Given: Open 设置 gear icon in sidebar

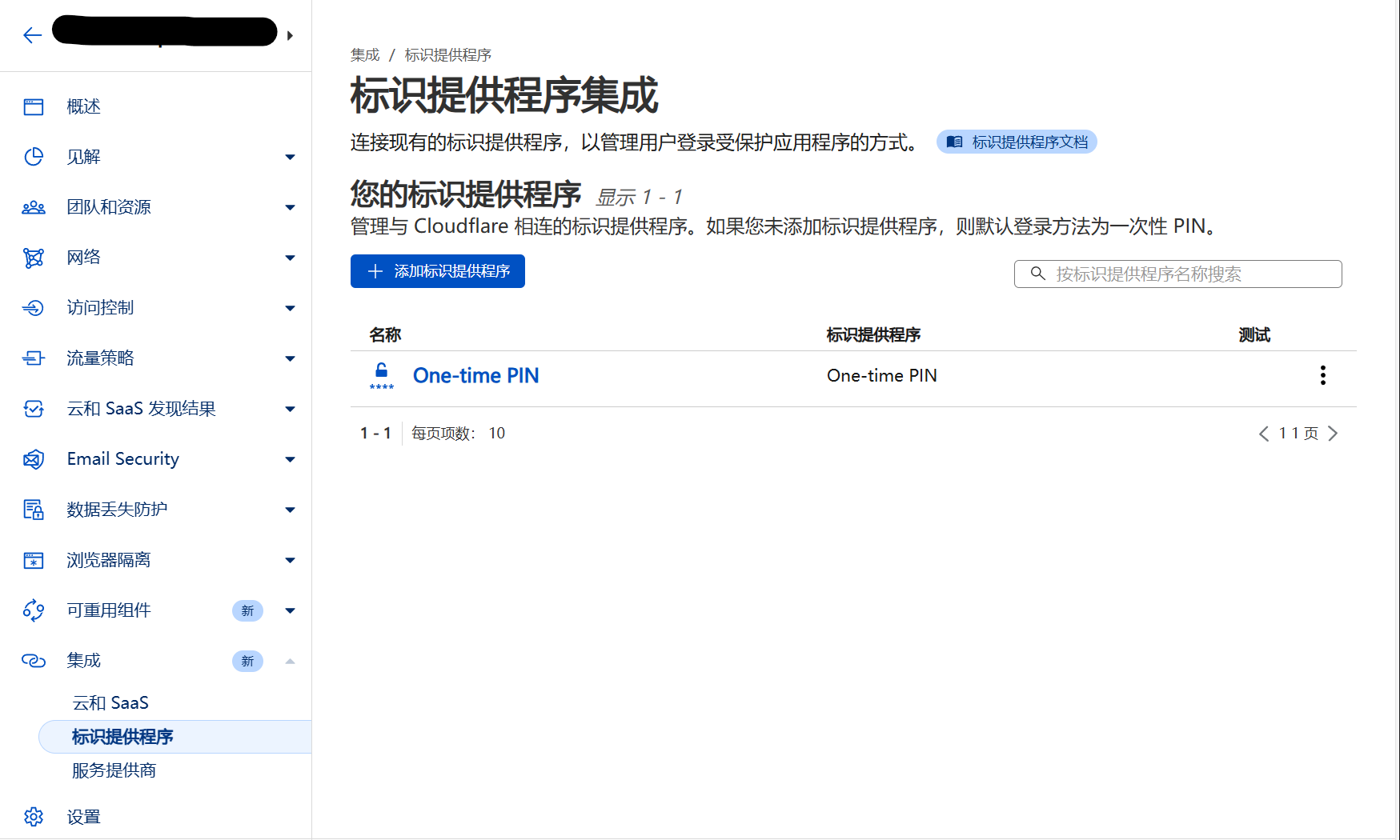Looking at the screenshot, I should [34, 817].
